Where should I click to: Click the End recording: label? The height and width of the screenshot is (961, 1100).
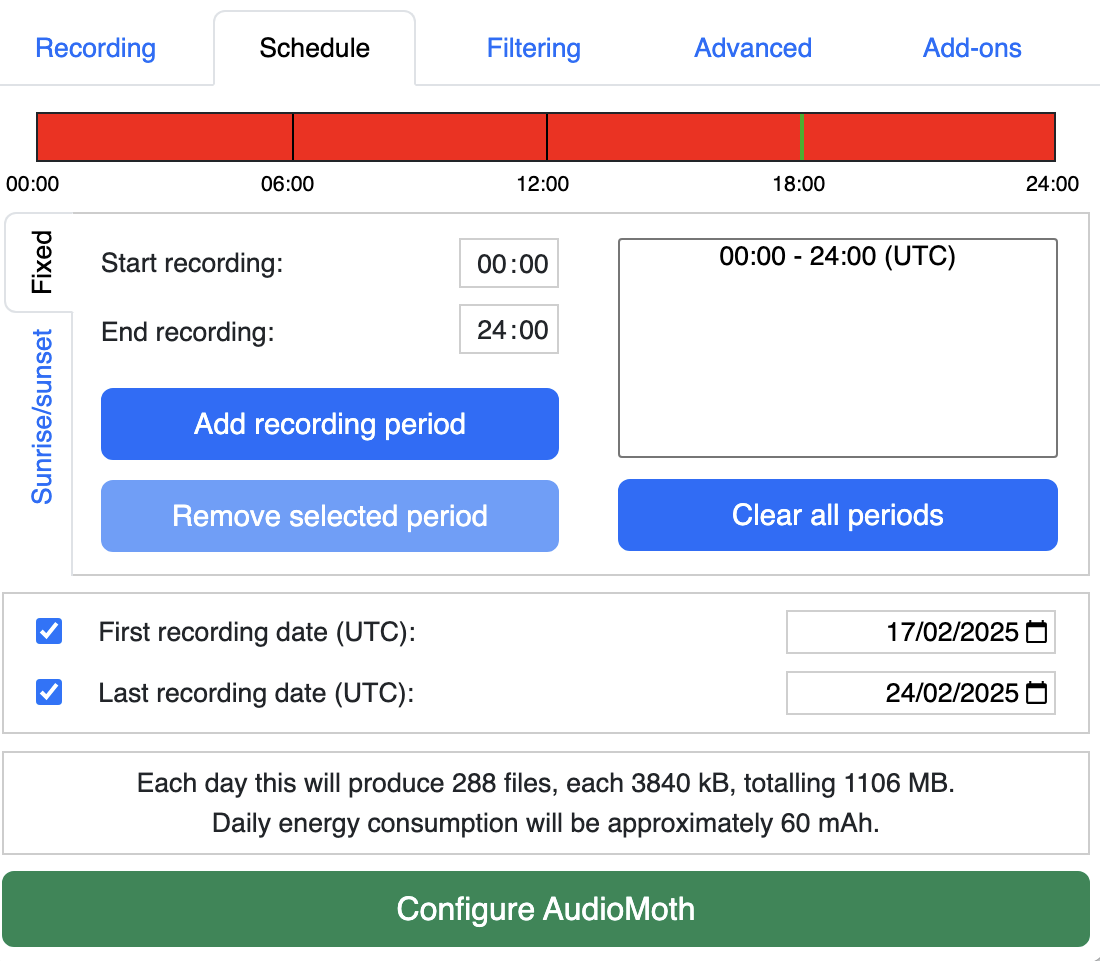pyautogui.click(x=187, y=332)
